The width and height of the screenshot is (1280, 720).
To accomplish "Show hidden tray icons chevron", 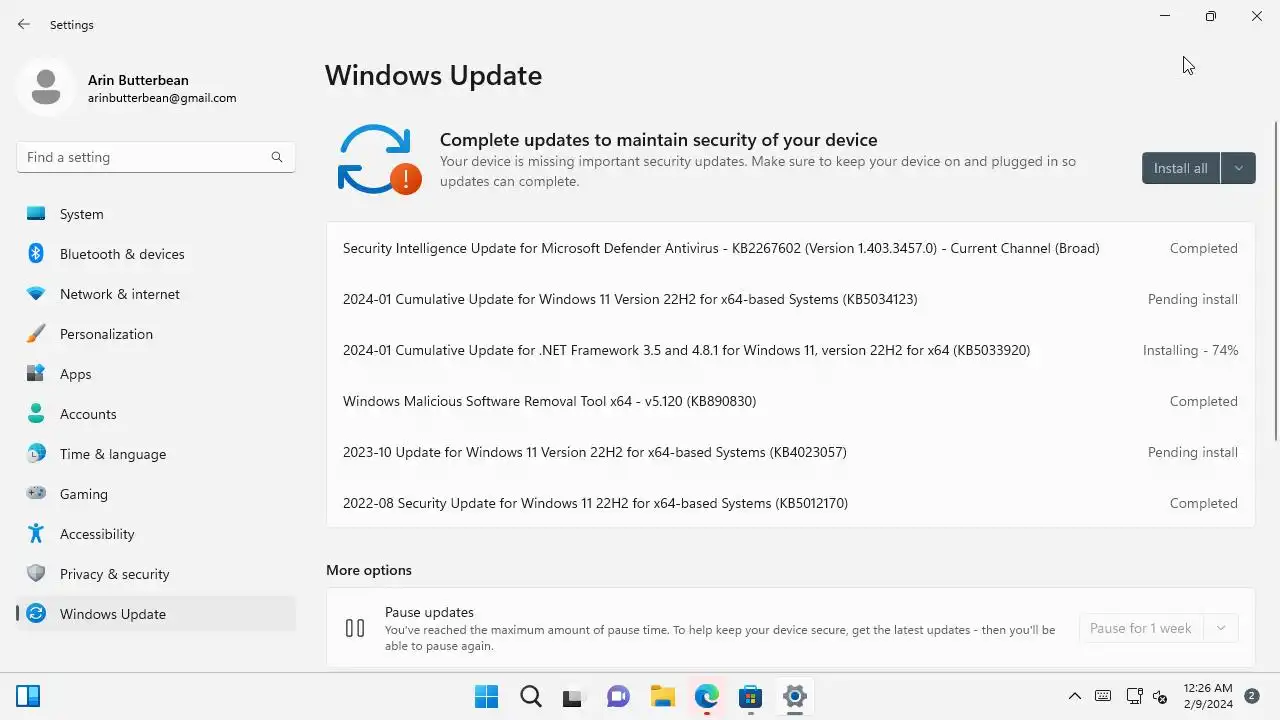I will [x=1075, y=696].
